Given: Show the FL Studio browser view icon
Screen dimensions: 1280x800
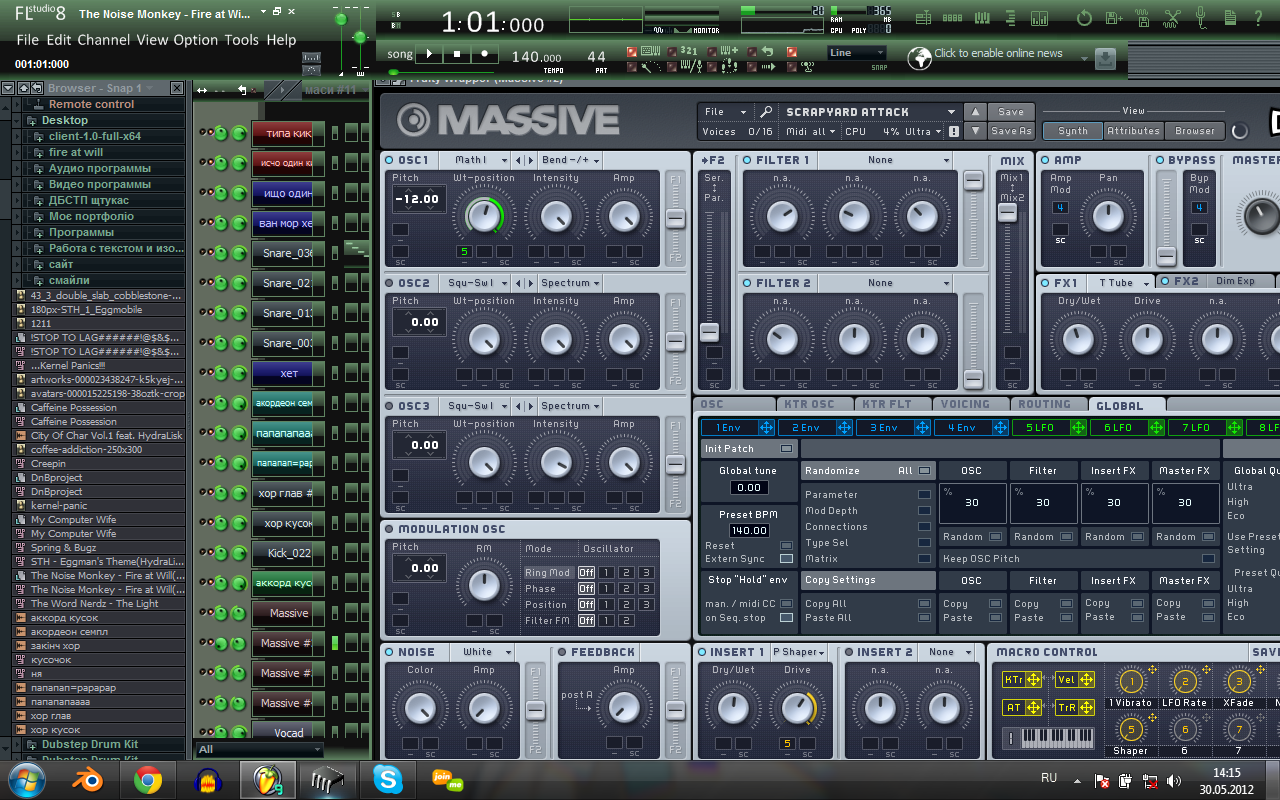Looking at the screenshot, I should pyautogui.click(x=1010, y=18).
